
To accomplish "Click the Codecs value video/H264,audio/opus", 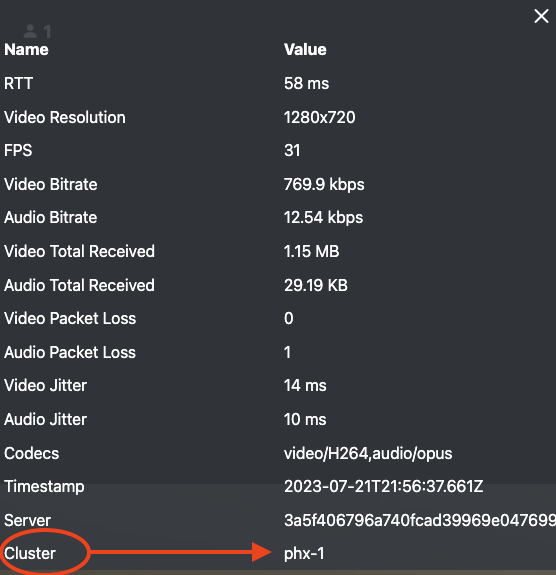I will [x=368, y=454].
